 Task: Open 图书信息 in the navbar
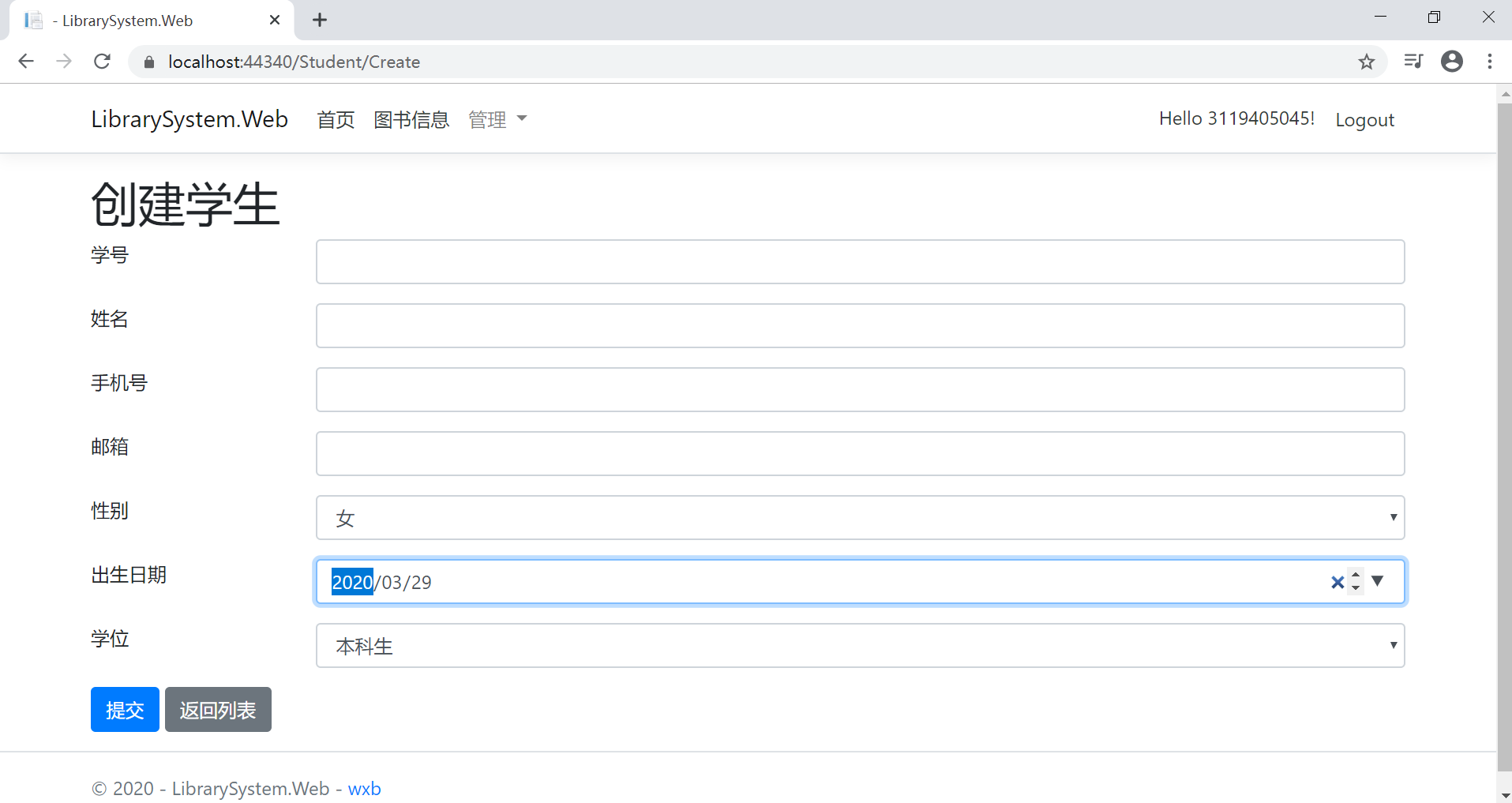coord(411,119)
